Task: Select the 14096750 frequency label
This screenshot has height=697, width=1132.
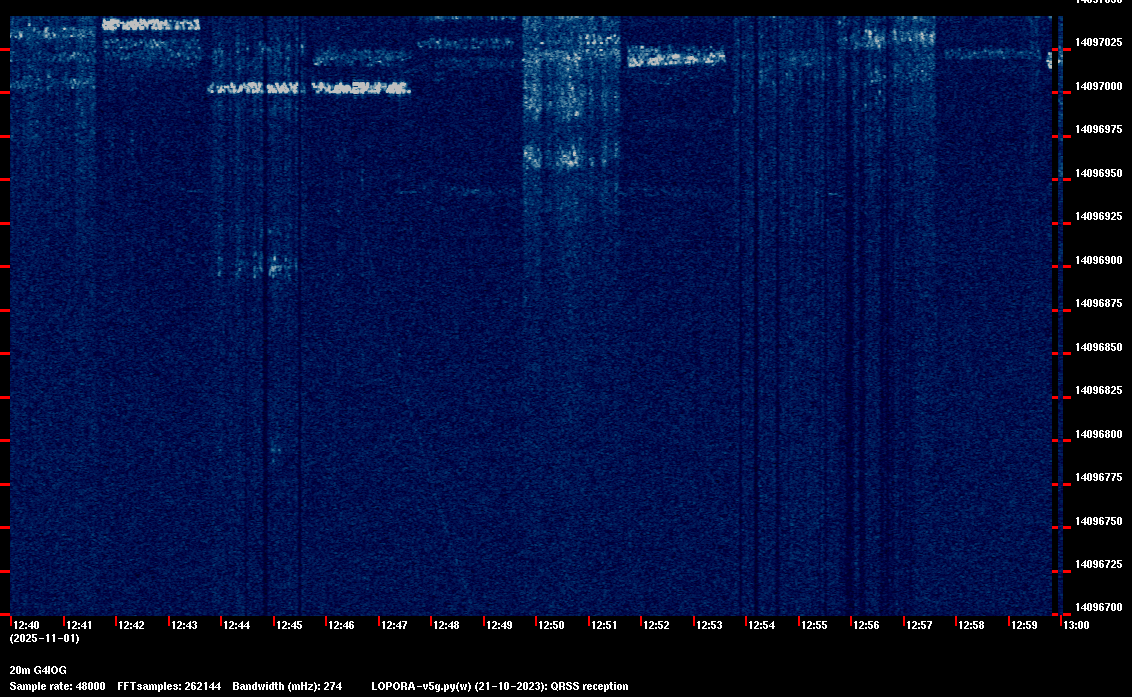Action: point(1099,521)
